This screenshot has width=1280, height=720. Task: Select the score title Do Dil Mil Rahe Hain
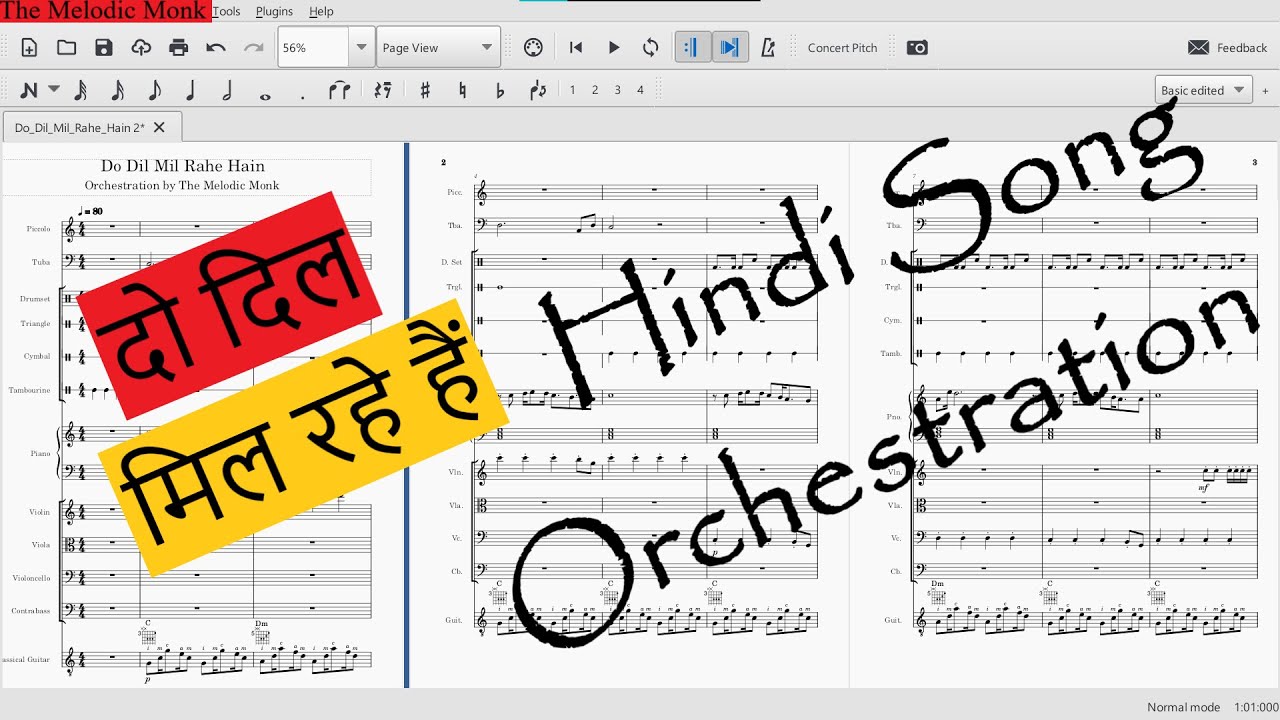[x=183, y=166]
